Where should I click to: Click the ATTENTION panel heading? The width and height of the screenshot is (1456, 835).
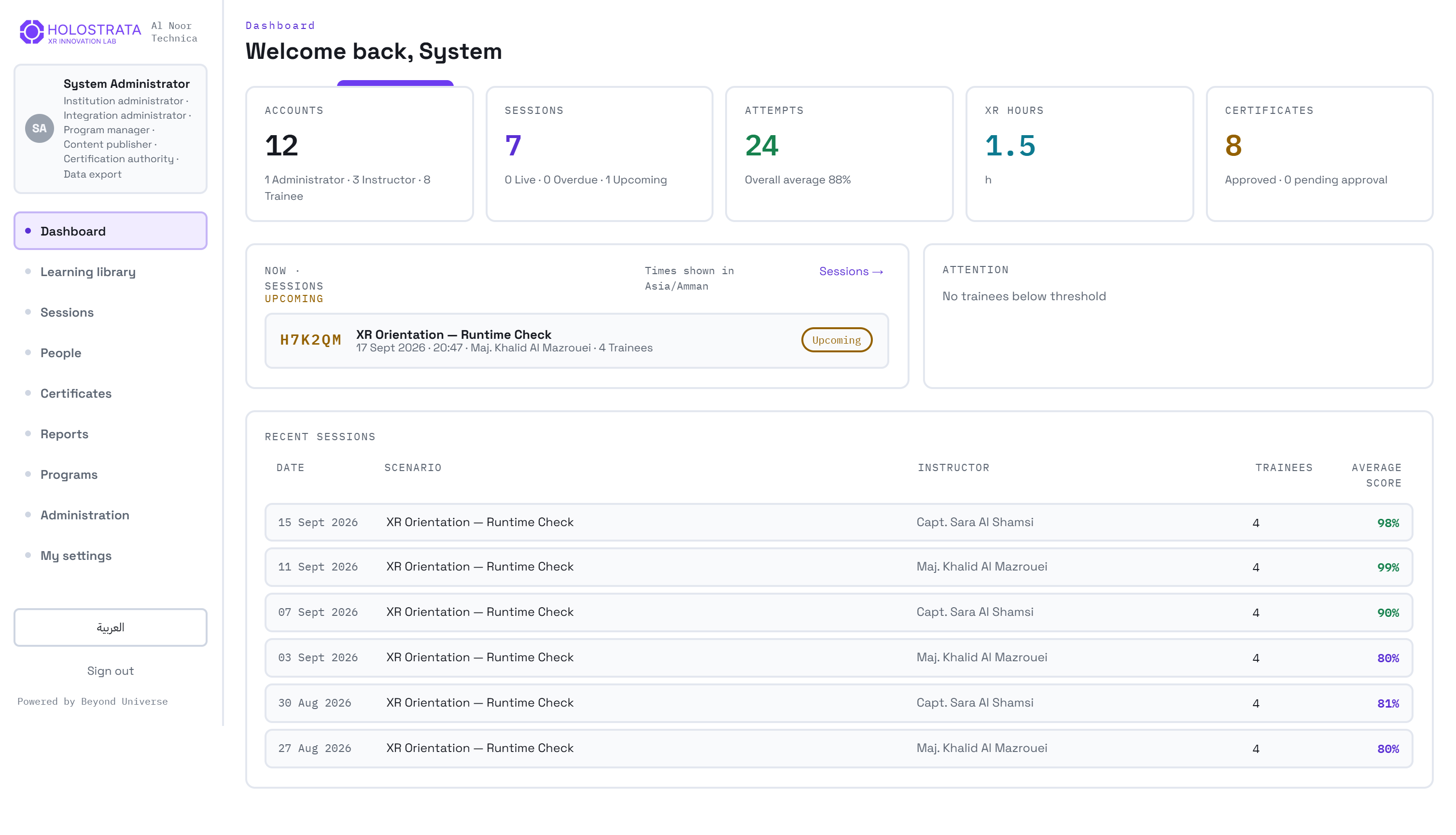click(976, 270)
